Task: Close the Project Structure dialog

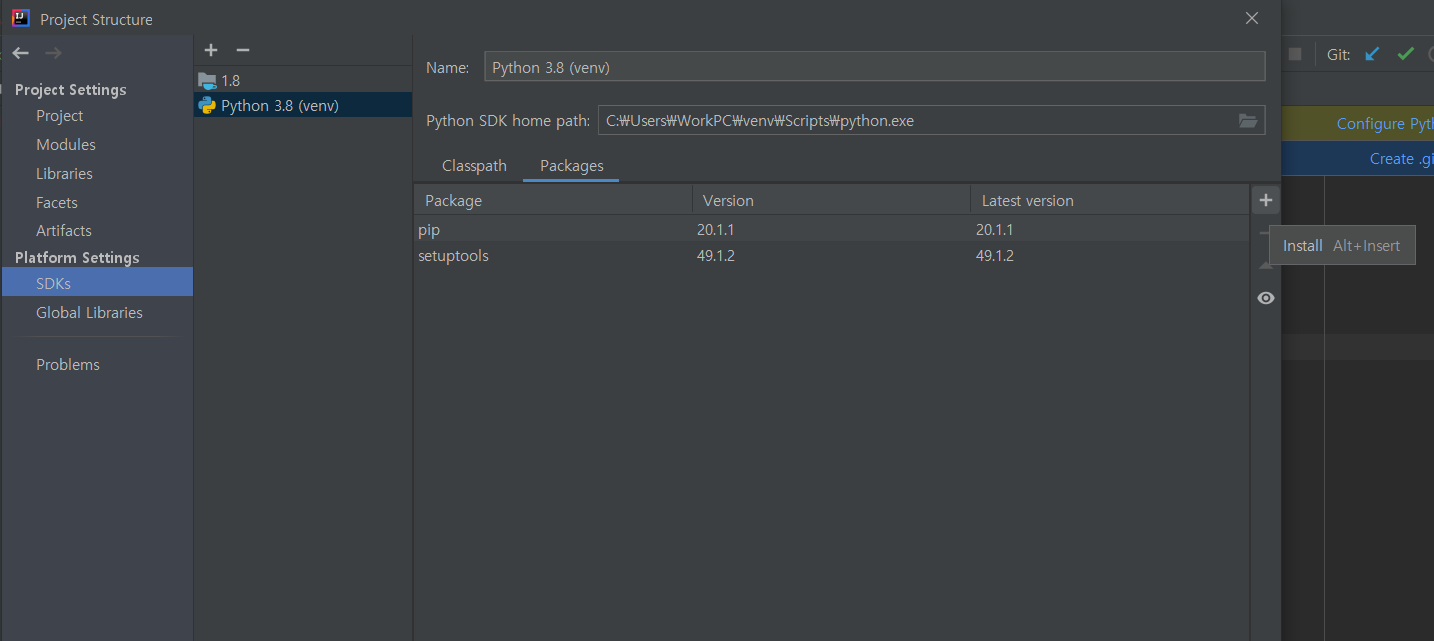Action: point(1251,18)
